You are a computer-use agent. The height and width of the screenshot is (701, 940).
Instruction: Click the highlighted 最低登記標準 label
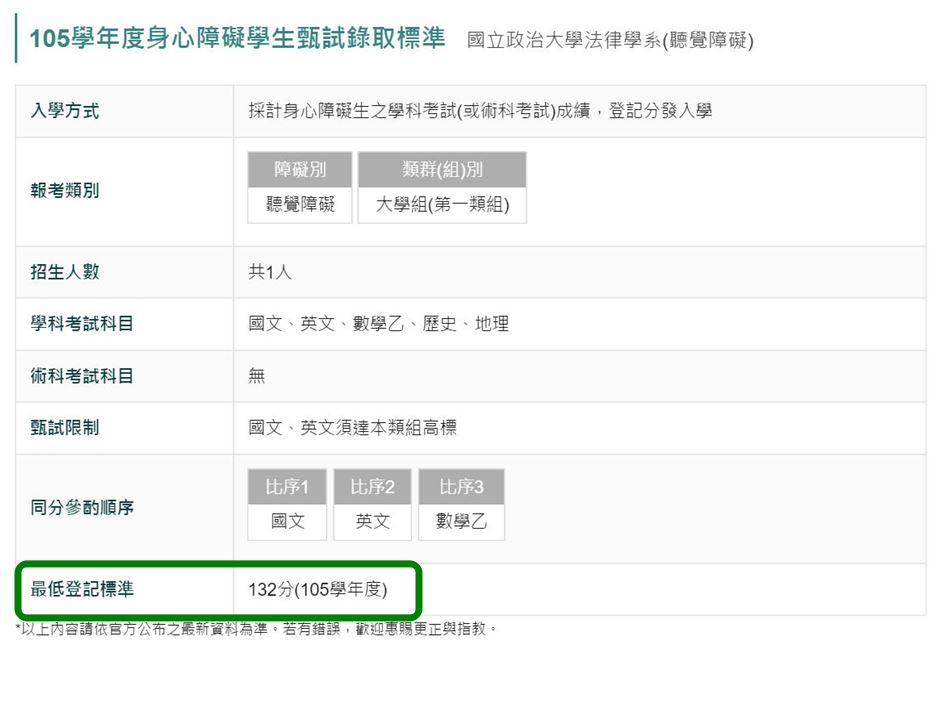pyautogui.click(x=82, y=589)
